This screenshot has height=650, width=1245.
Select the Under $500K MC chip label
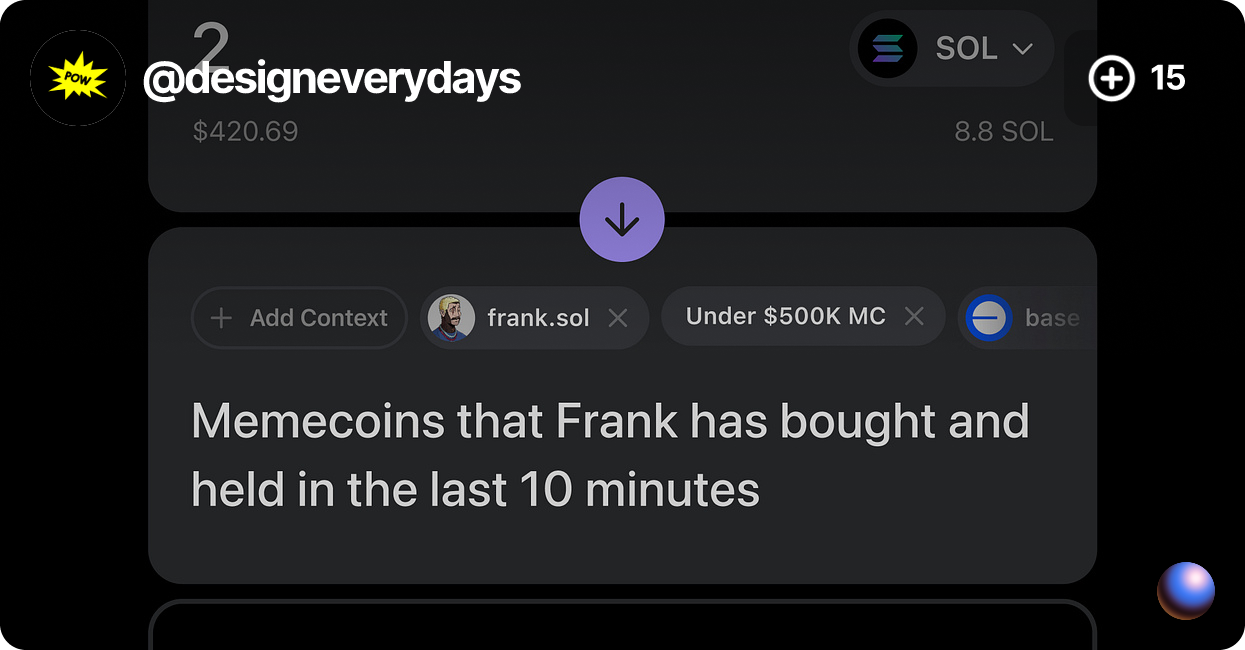click(785, 317)
